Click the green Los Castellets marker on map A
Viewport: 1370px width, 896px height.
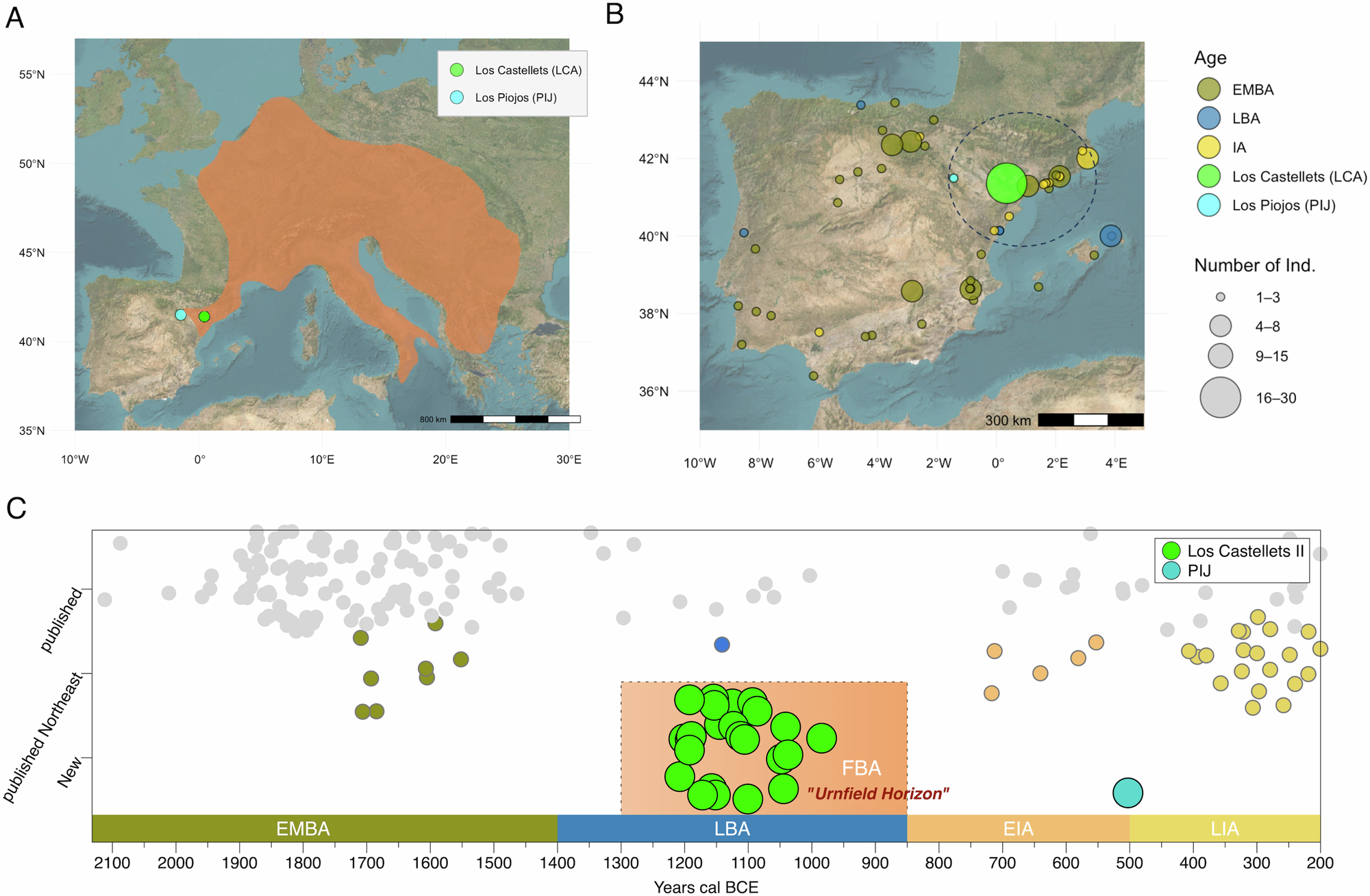204,316
